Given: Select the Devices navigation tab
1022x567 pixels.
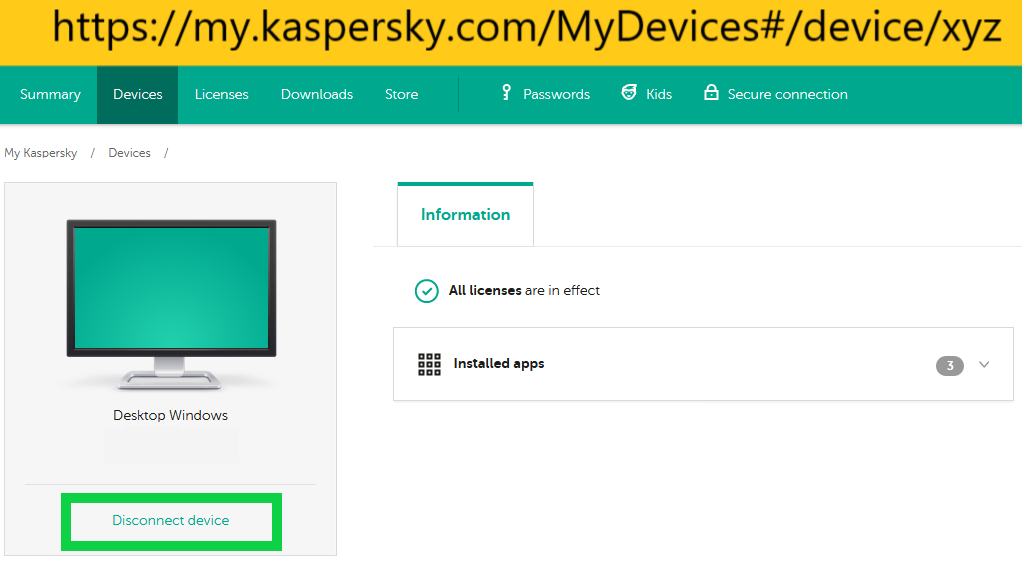Looking at the screenshot, I should (x=138, y=94).
